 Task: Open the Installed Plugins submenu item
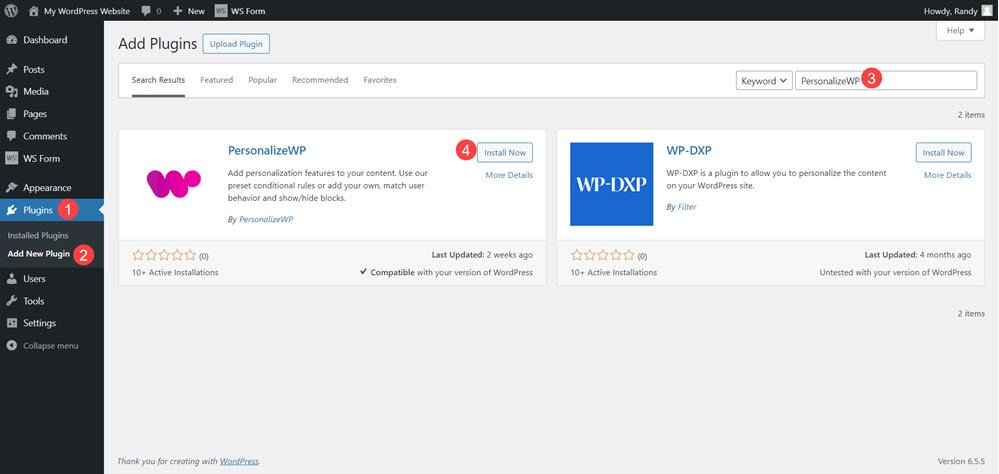[38, 236]
